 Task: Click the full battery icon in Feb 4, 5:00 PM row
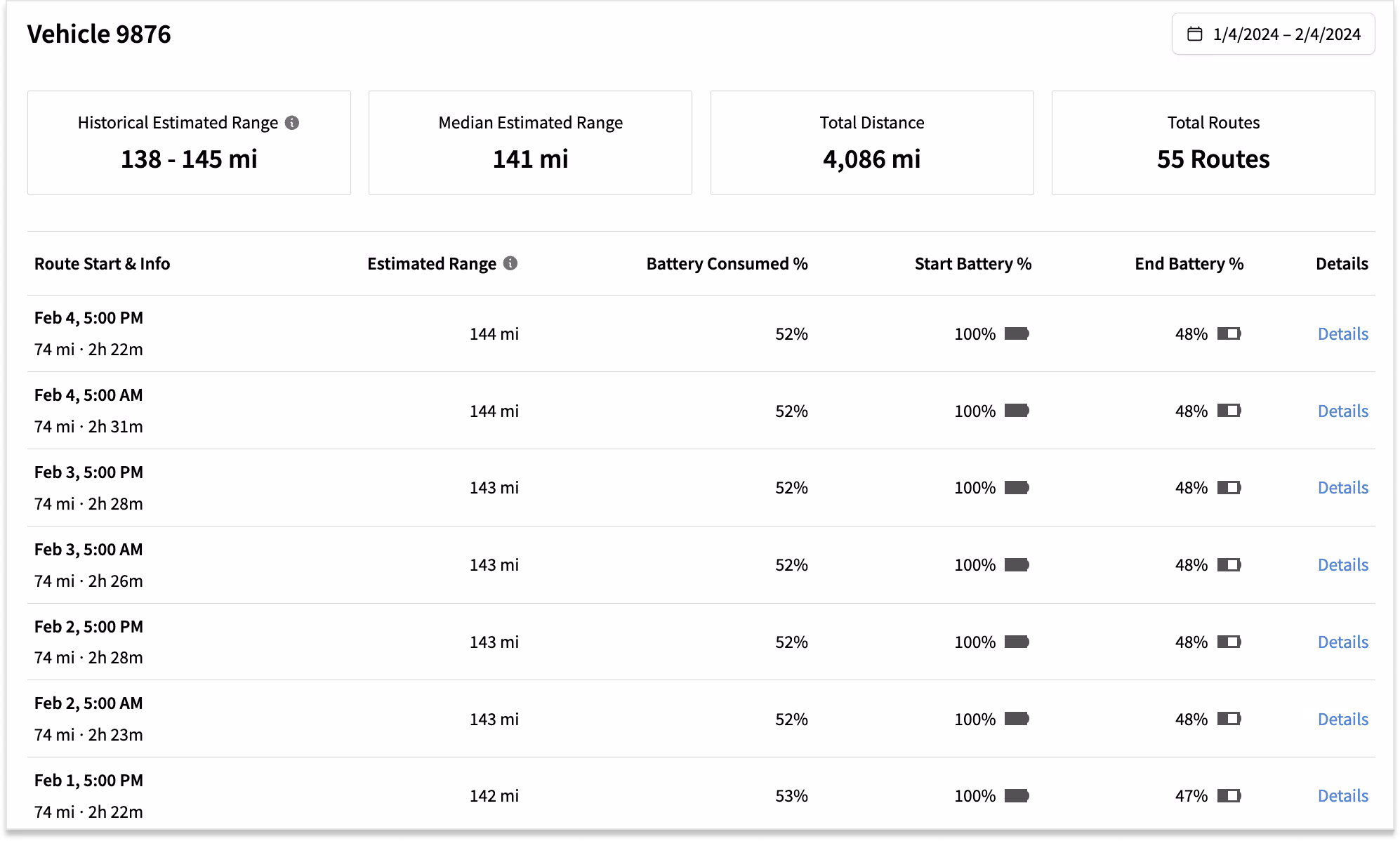tap(1017, 333)
